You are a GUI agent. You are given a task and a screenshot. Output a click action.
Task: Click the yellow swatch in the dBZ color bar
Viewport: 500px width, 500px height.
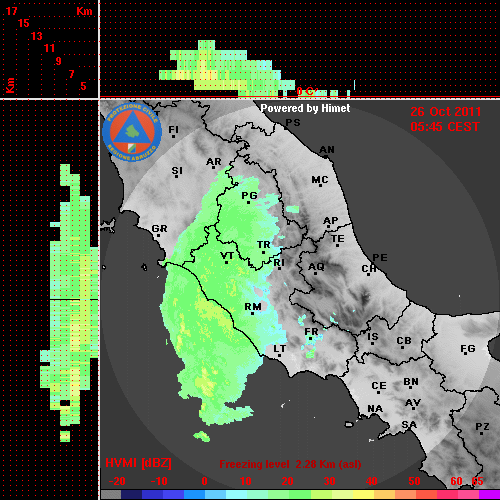pyautogui.click(x=363, y=495)
